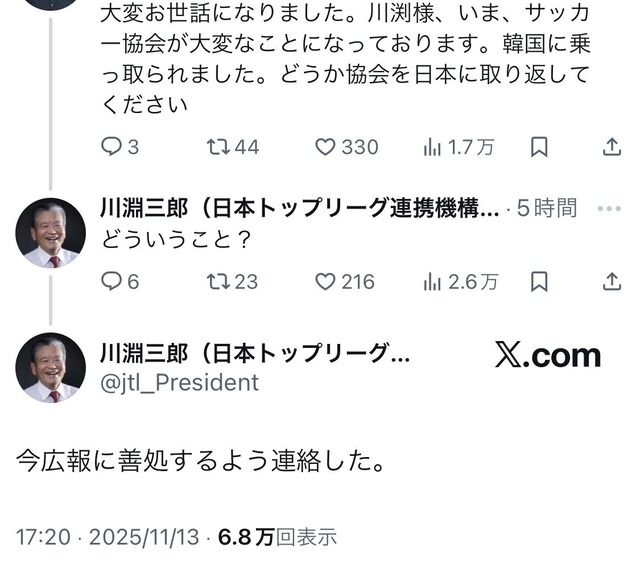Screen dimensions: 640x569
Task: Like the どういうこと？ tweet with 216 likes
Action: click(x=345, y=282)
